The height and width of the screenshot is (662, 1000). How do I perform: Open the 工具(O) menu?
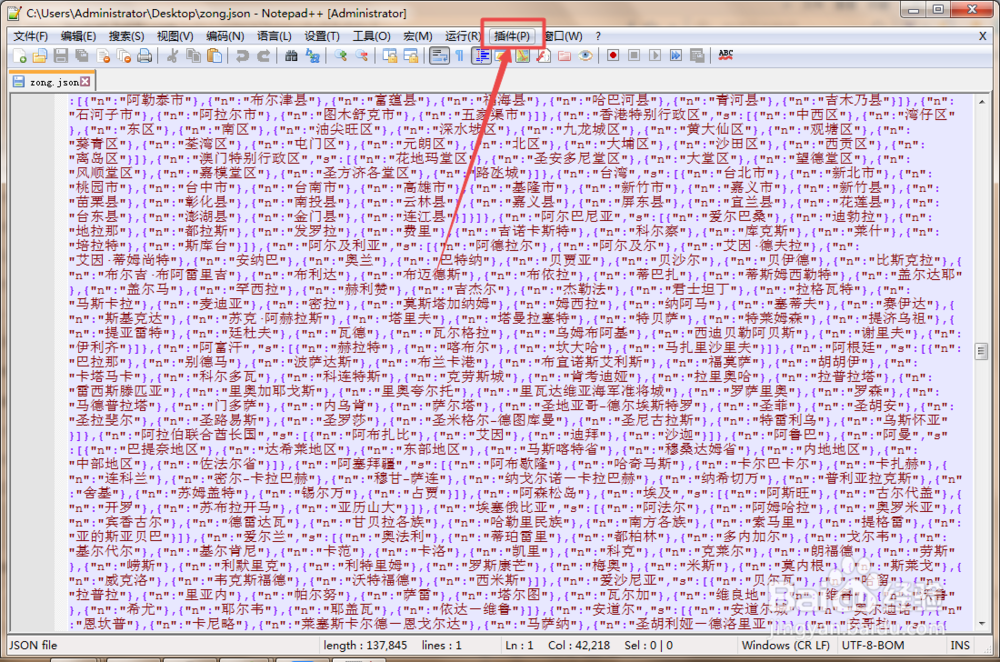[x=371, y=36]
